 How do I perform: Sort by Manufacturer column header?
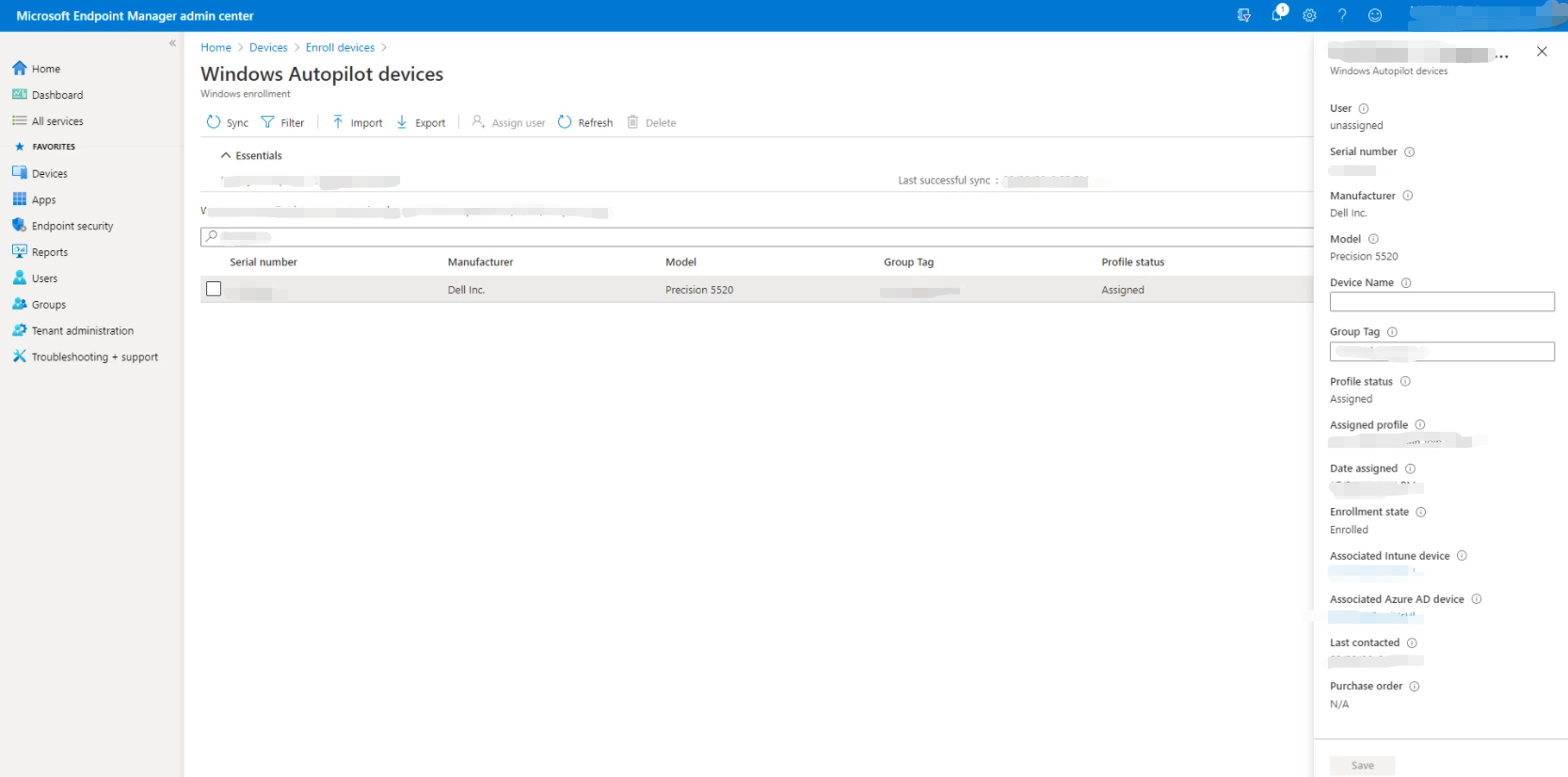481,262
